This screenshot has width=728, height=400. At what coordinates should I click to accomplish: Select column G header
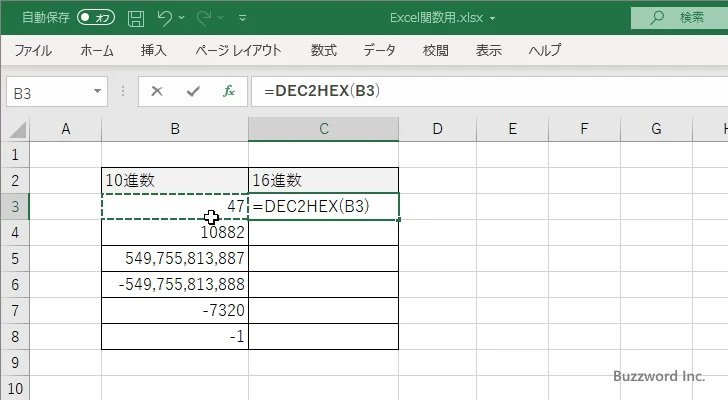pyautogui.click(x=656, y=129)
